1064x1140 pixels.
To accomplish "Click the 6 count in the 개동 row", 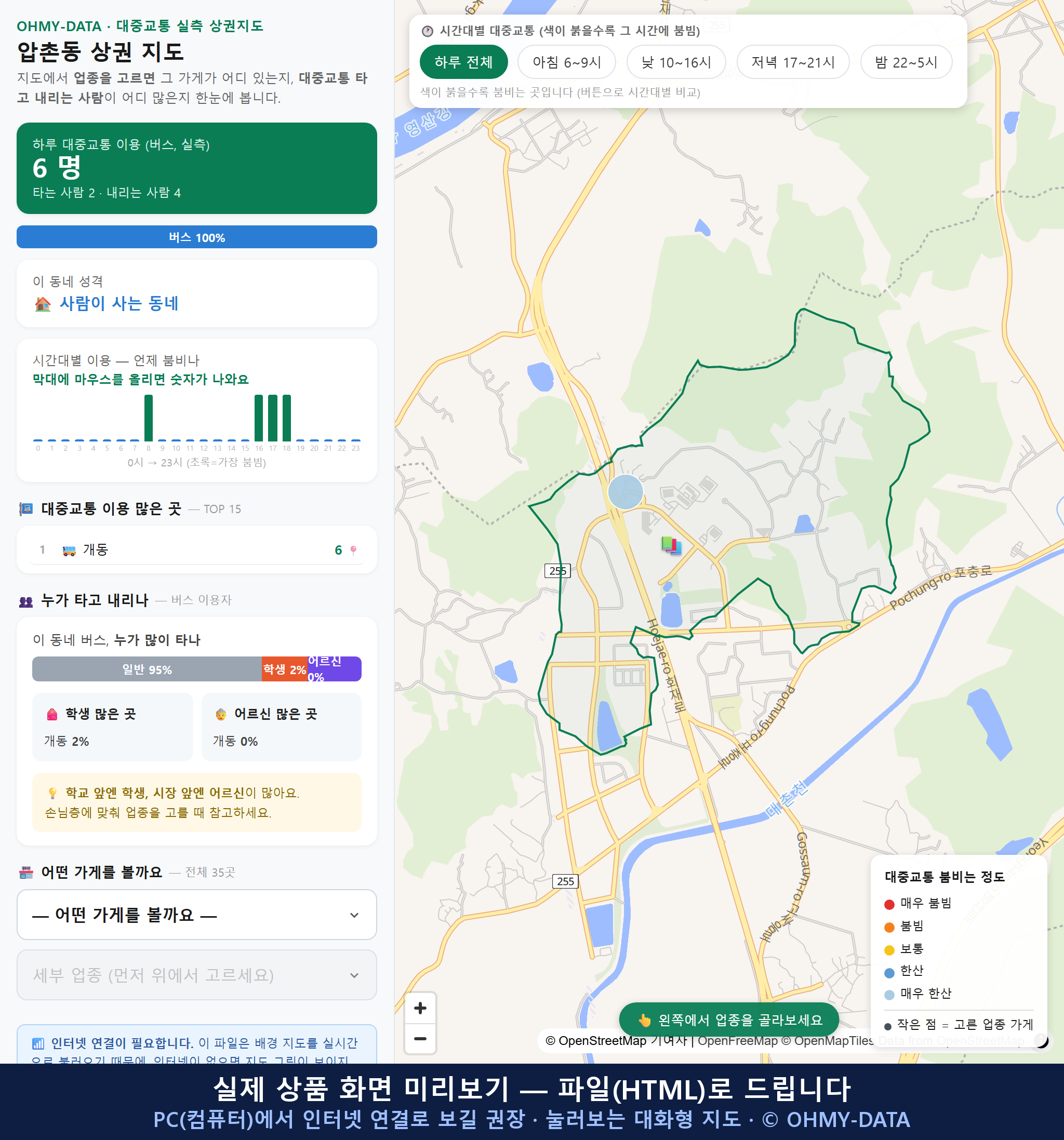I will [338, 551].
